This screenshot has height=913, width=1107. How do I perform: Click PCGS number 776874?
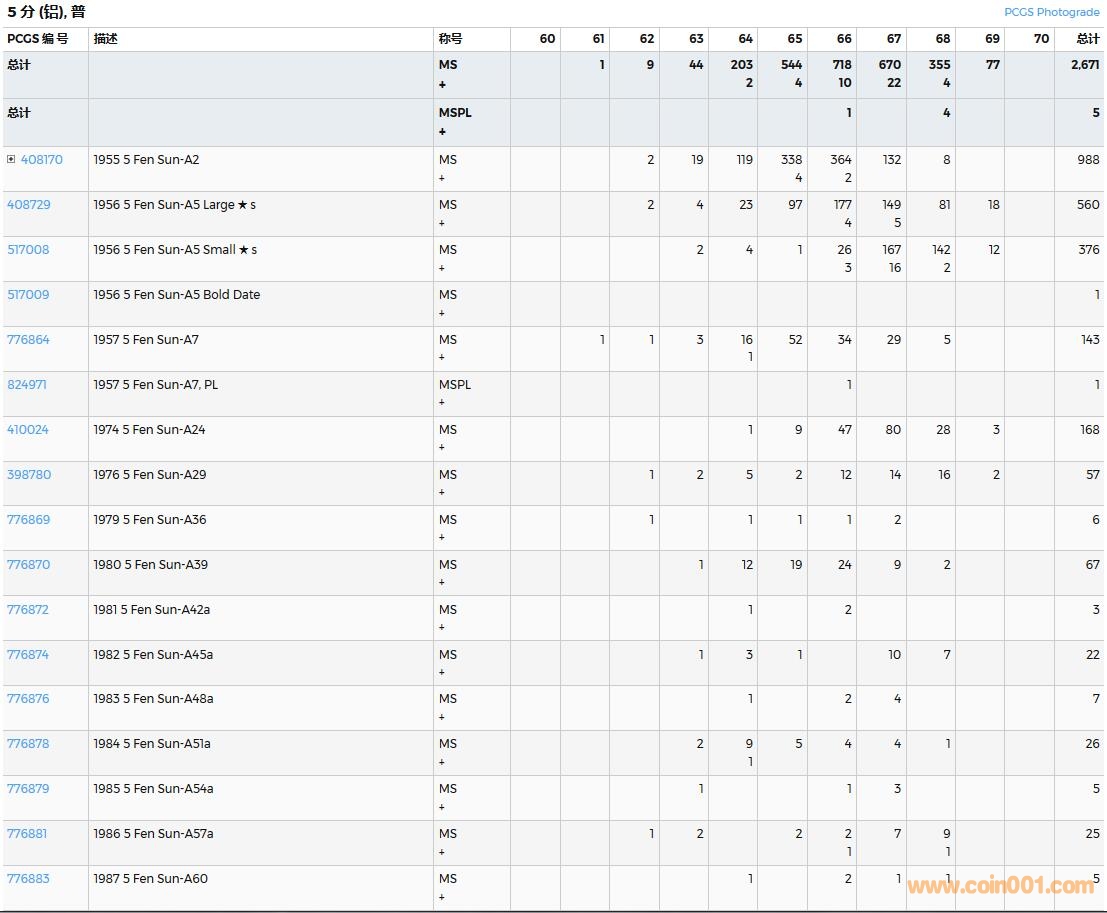tap(28, 655)
